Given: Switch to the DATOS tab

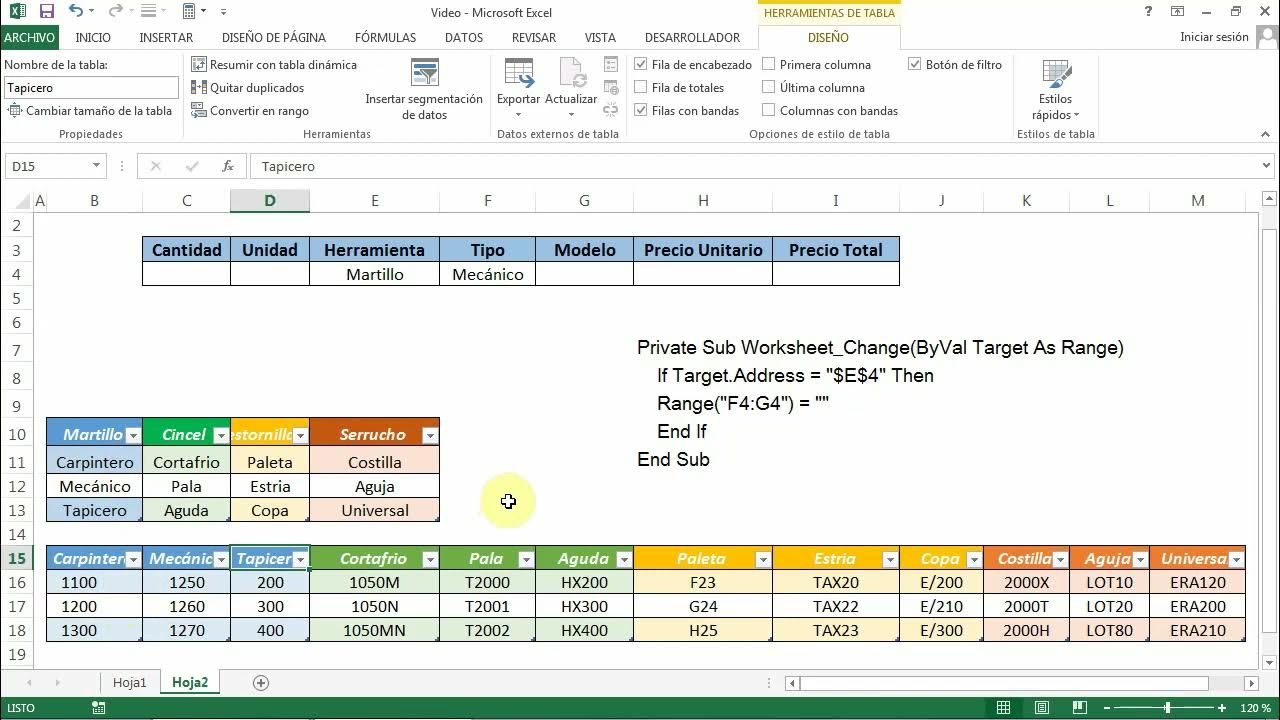Looking at the screenshot, I should [x=464, y=37].
